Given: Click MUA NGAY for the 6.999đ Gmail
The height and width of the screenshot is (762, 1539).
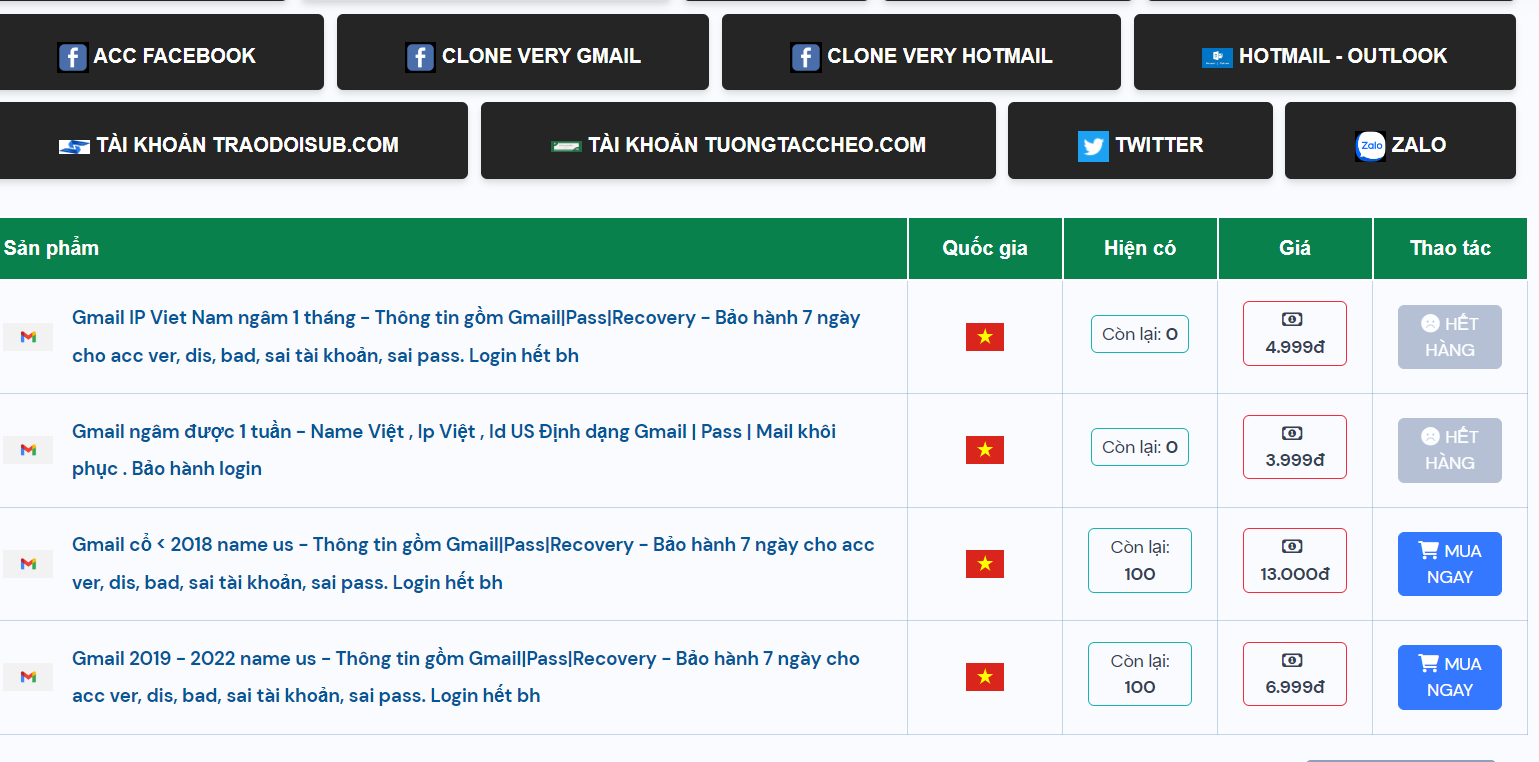Looking at the screenshot, I should click(1450, 677).
